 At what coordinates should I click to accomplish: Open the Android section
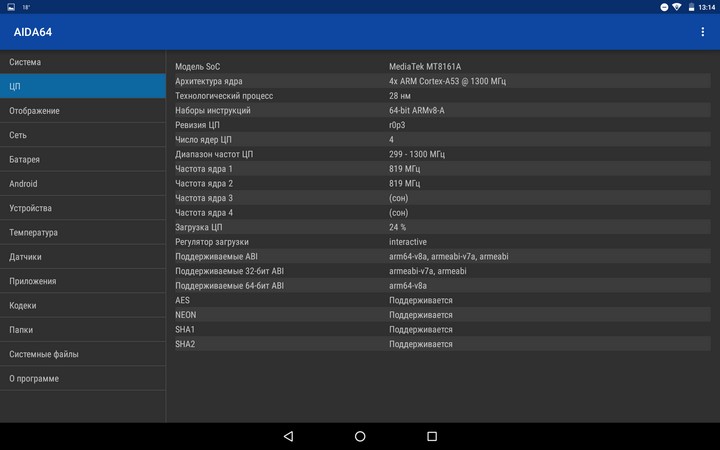[x=83, y=184]
